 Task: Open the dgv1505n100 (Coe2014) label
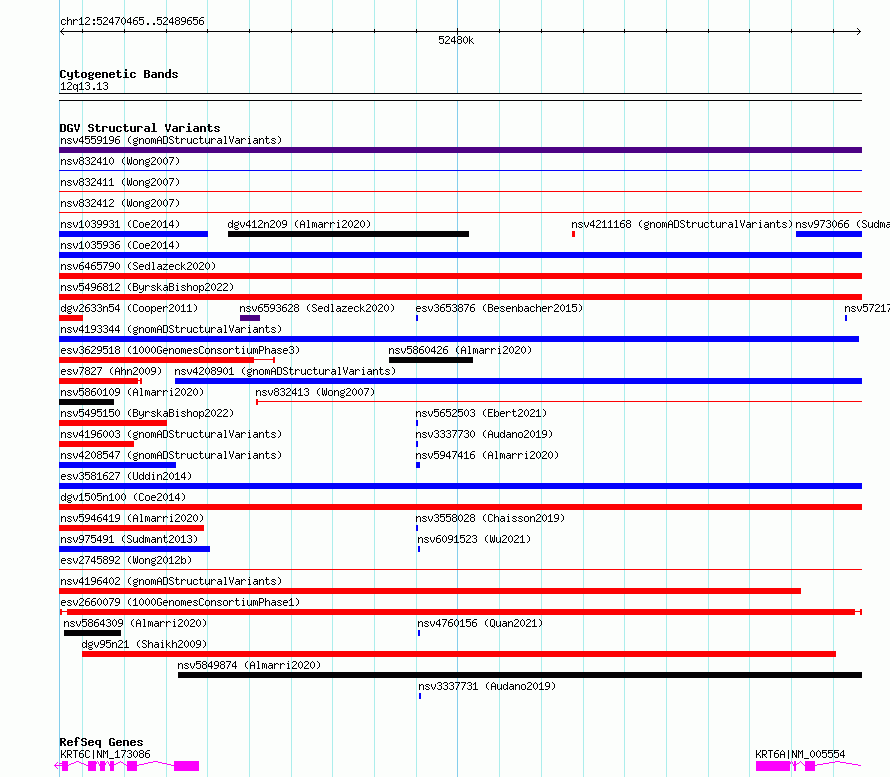[x=123, y=497]
